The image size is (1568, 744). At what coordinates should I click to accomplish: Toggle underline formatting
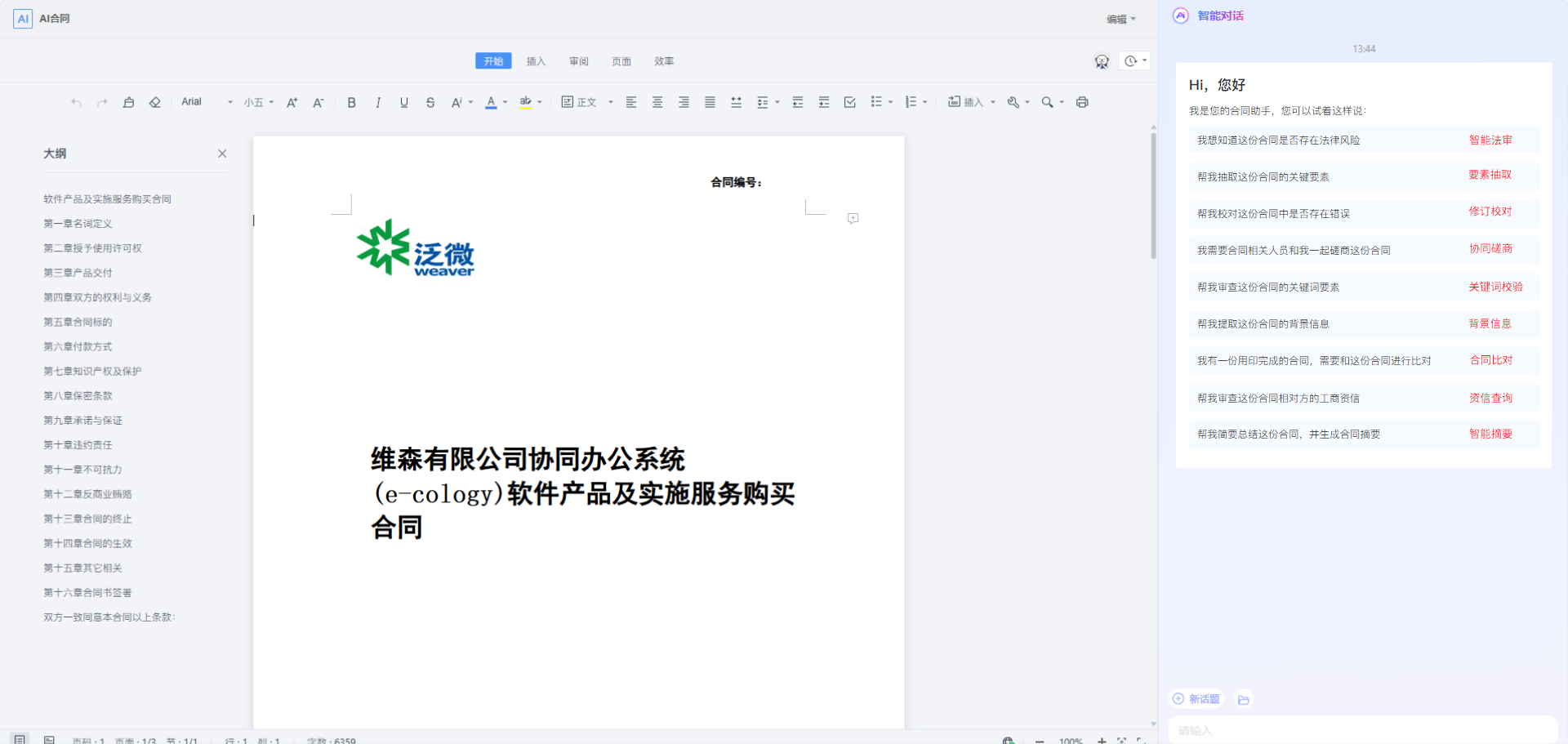point(403,102)
